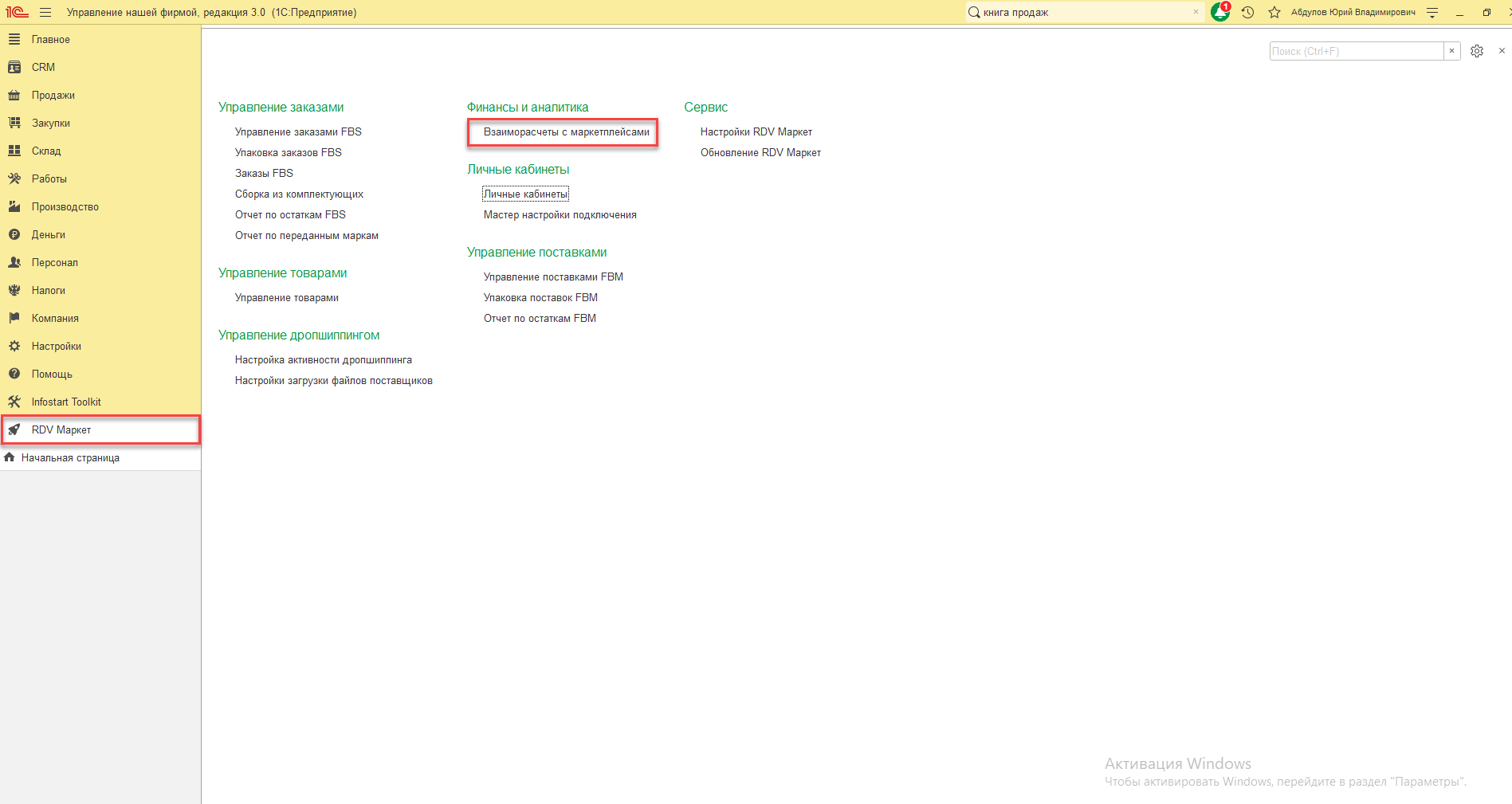The image size is (1512, 804).
Task: Open the service settings menu icon
Action: [1432, 13]
